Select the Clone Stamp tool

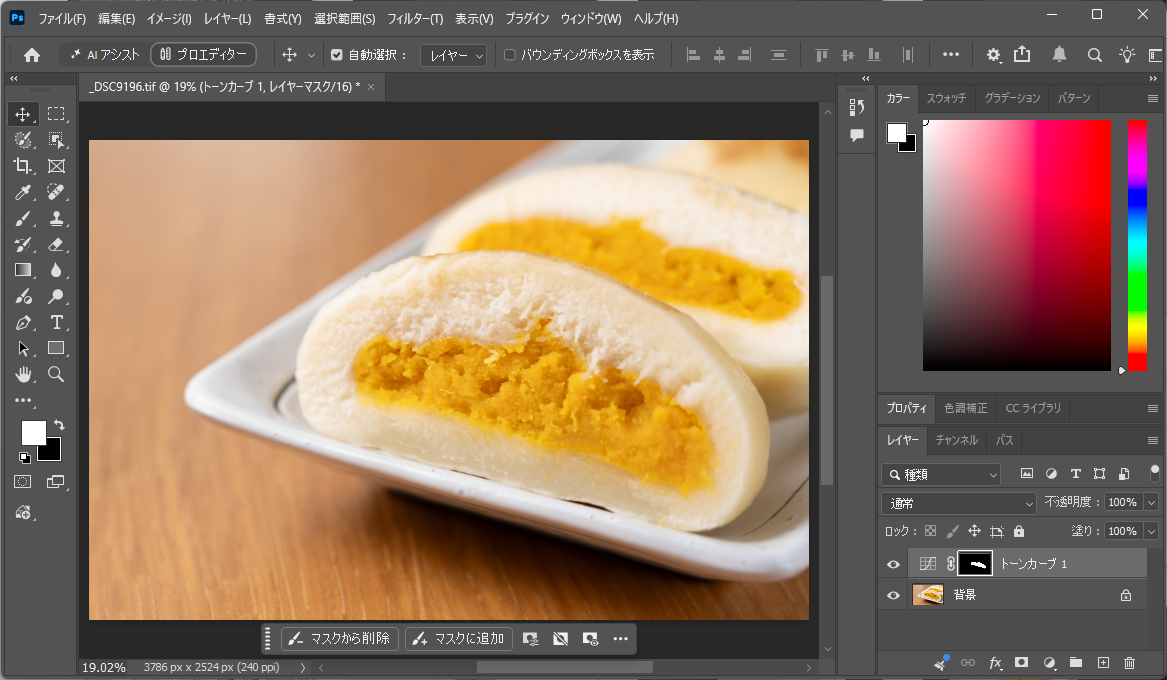(56, 219)
